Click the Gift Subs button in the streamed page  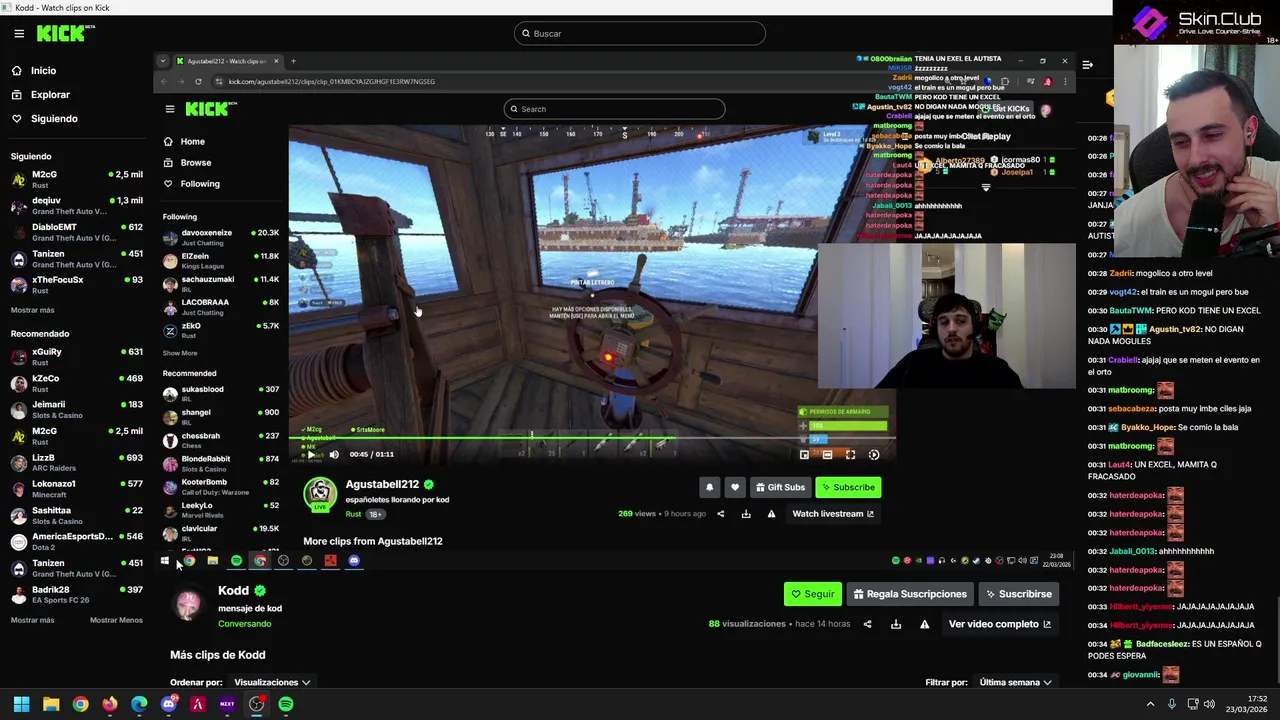(x=779, y=487)
